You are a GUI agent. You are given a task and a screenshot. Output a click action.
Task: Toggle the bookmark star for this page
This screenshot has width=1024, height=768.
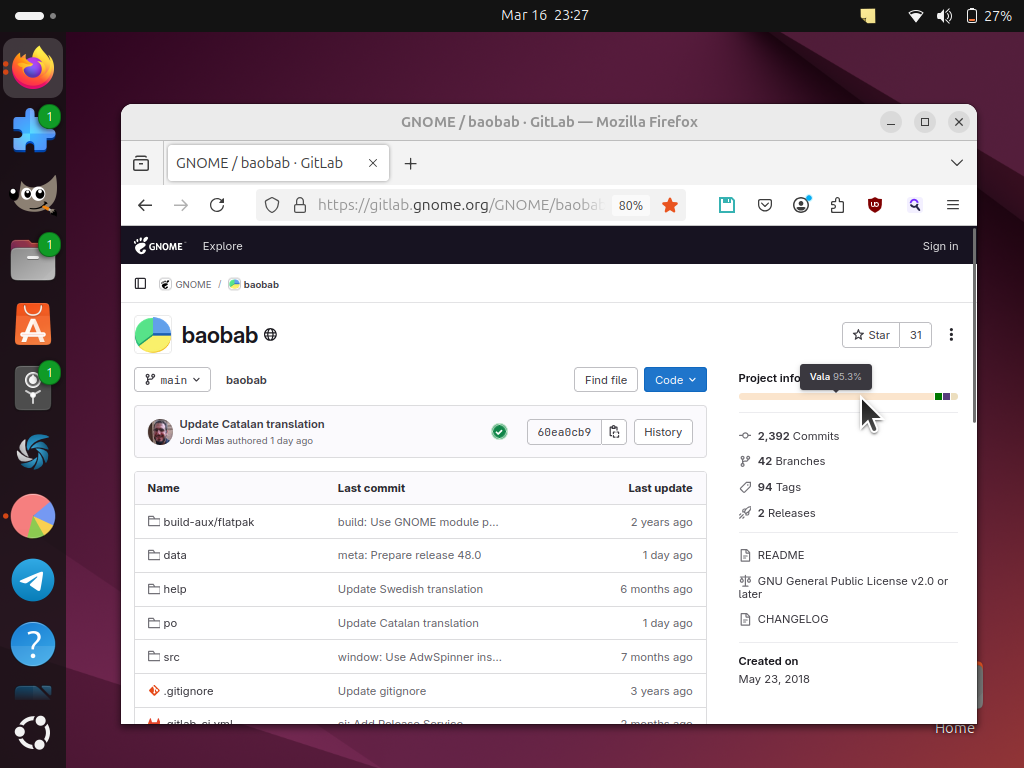tap(669, 205)
